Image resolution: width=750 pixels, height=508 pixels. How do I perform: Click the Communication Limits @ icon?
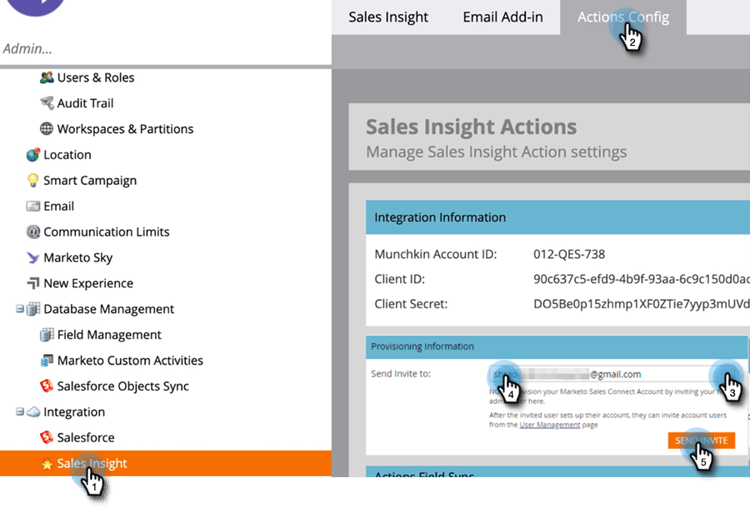33,232
